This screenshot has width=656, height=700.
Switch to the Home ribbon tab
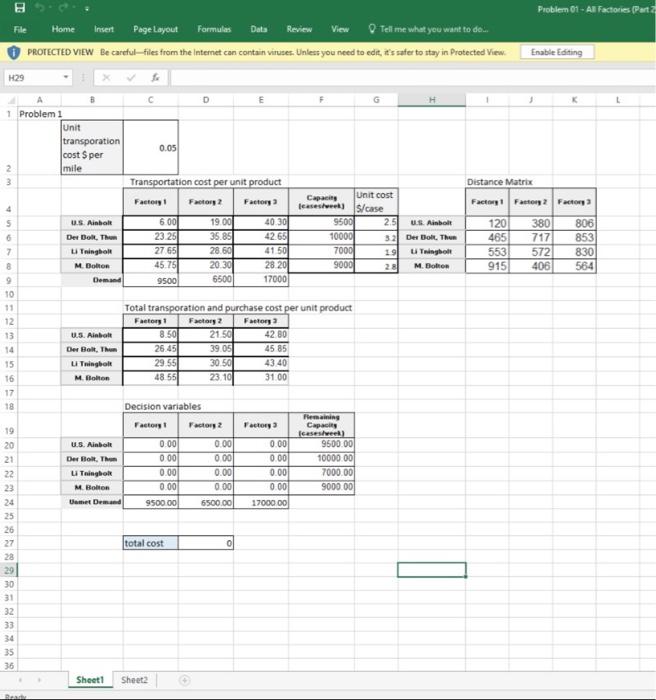tap(63, 29)
